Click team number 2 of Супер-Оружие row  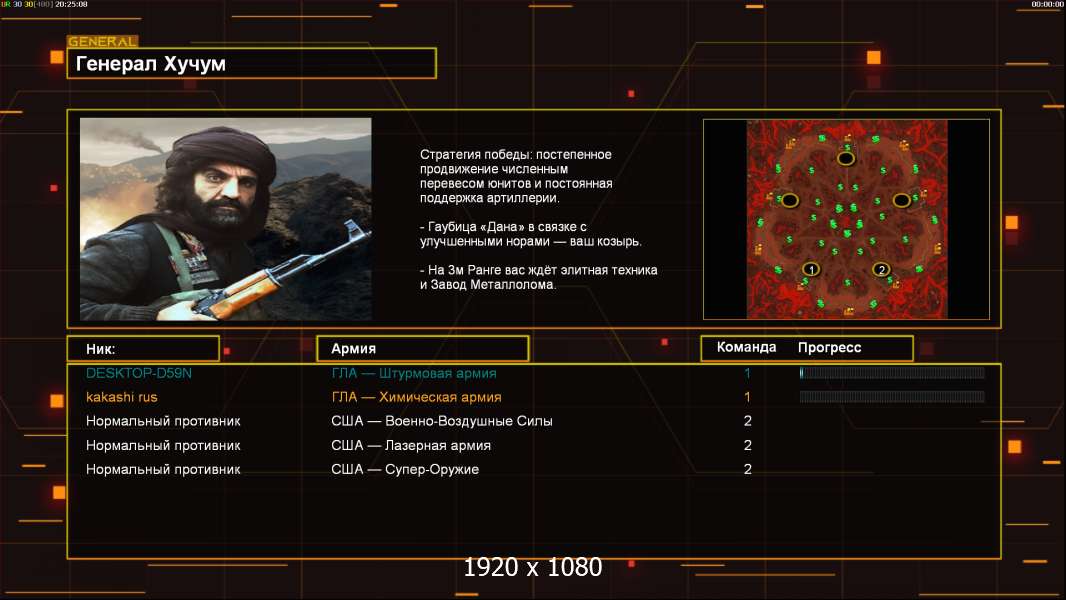(x=748, y=470)
